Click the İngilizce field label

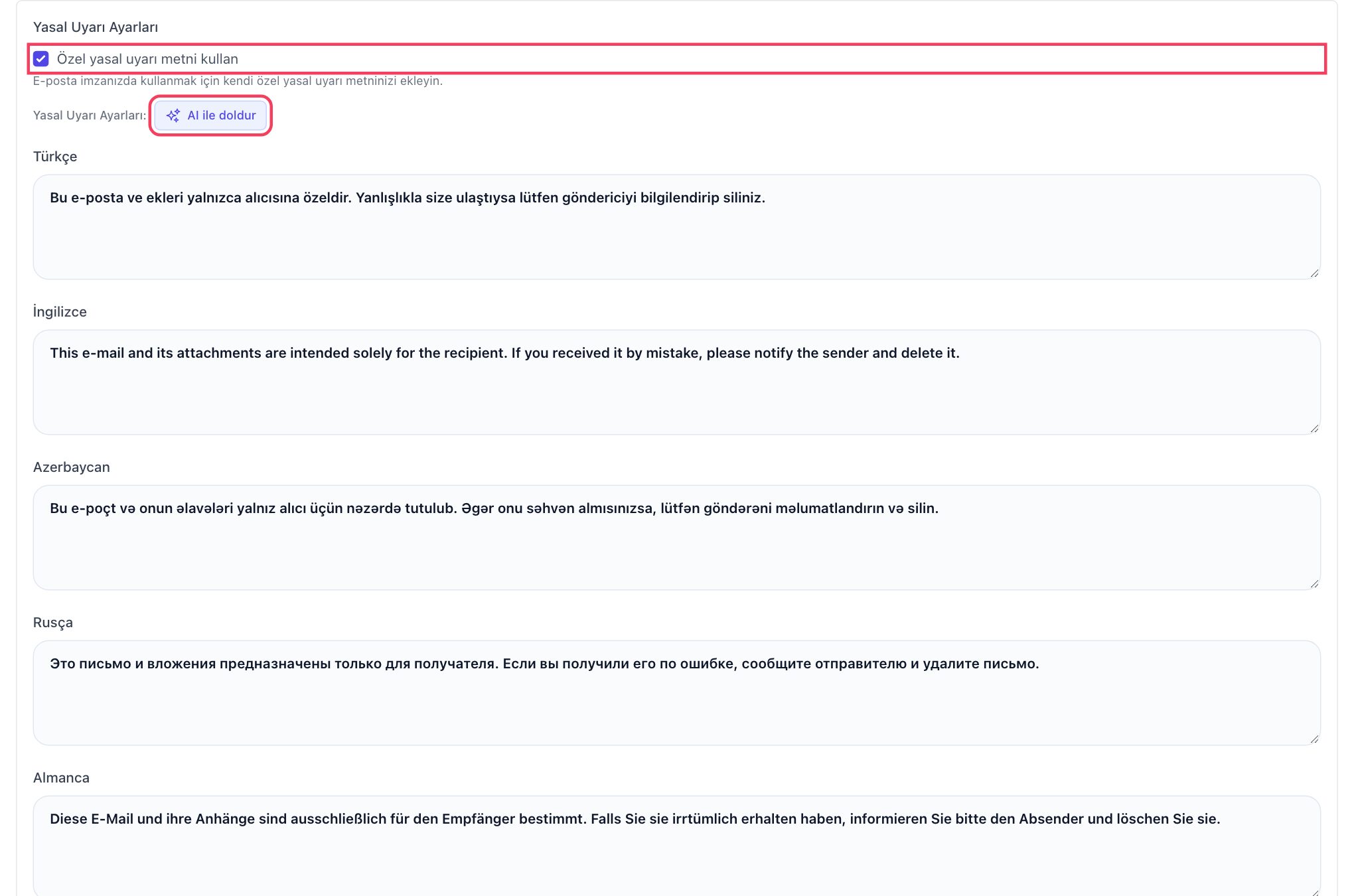pyautogui.click(x=60, y=312)
